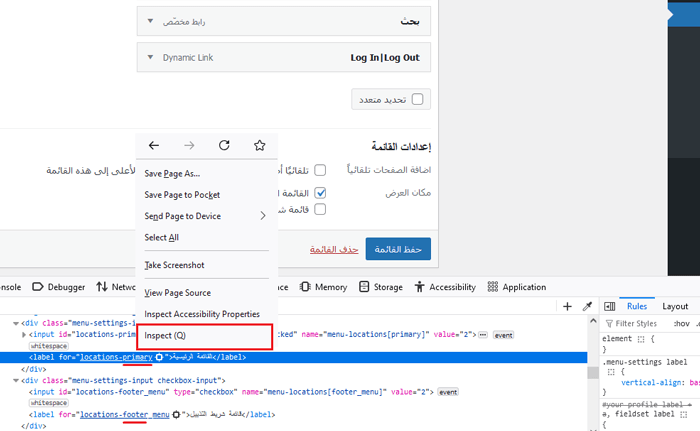Expand the بحث menu item

pyautogui.click(x=150, y=20)
